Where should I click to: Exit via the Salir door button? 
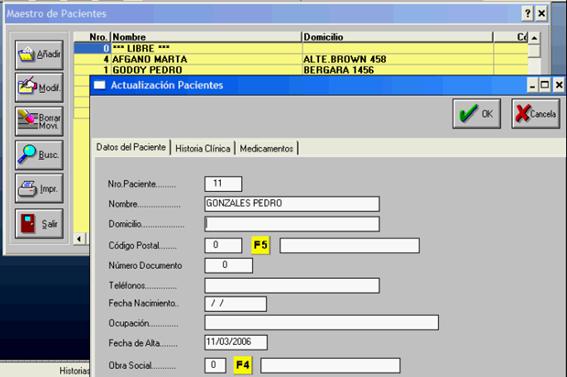[x=39, y=223]
